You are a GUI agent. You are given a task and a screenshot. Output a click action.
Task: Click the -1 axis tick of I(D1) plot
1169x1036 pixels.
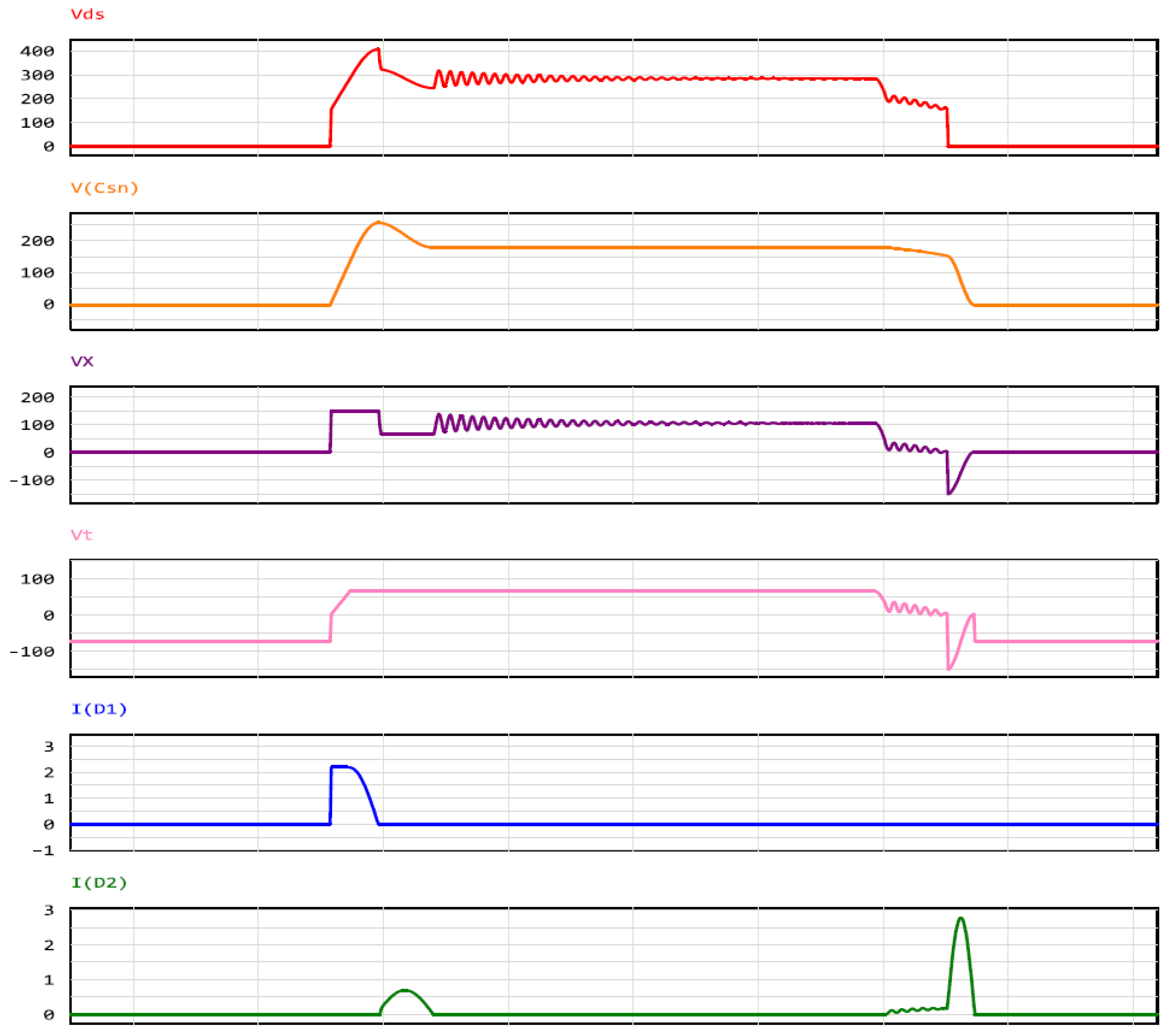point(43,851)
